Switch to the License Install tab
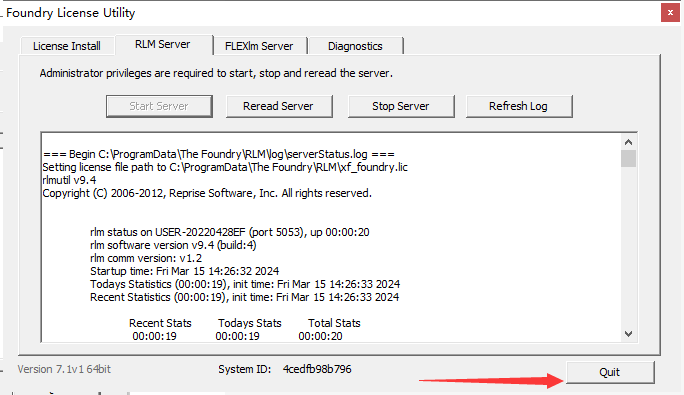Image resolution: width=684 pixels, height=395 pixels. tap(67, 46)
